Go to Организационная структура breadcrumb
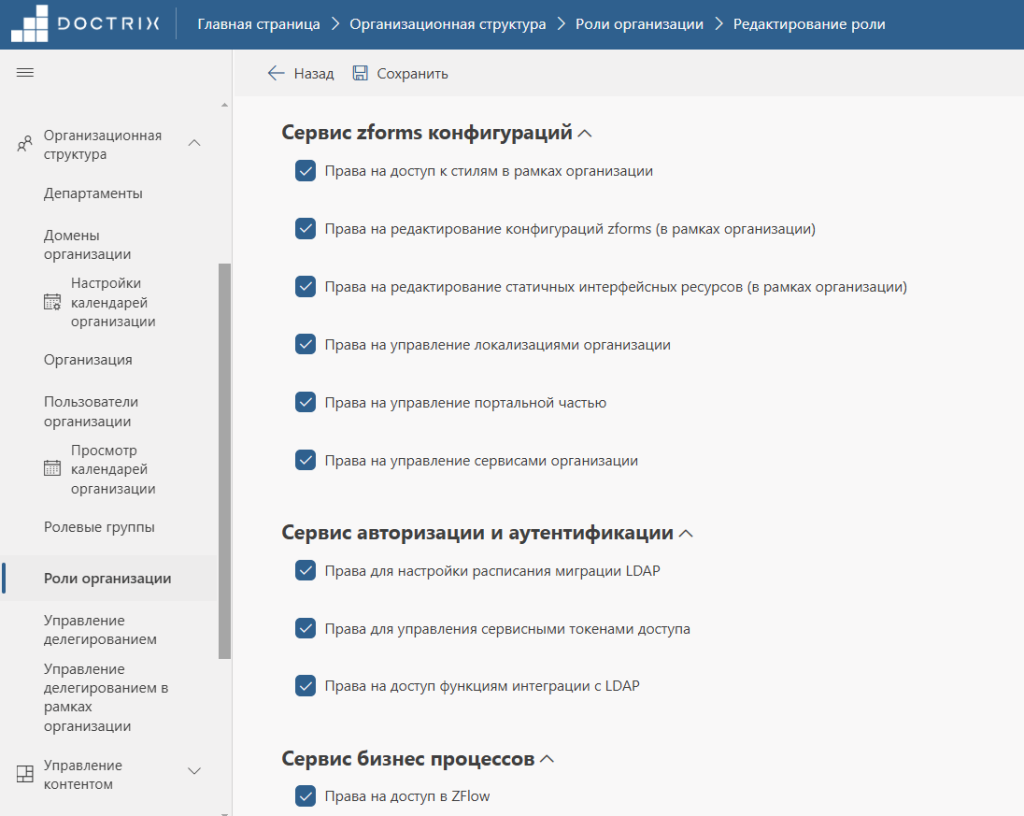Viewport: 1024px width, 816px height. 447,24
